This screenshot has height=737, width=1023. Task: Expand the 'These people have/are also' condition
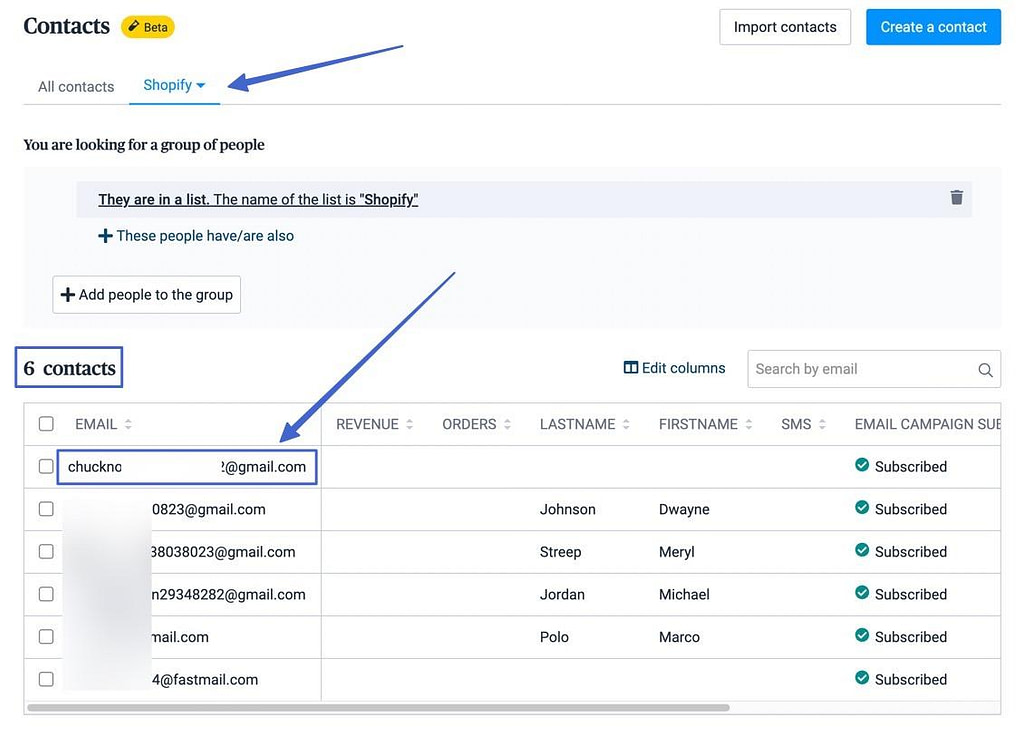196,235
